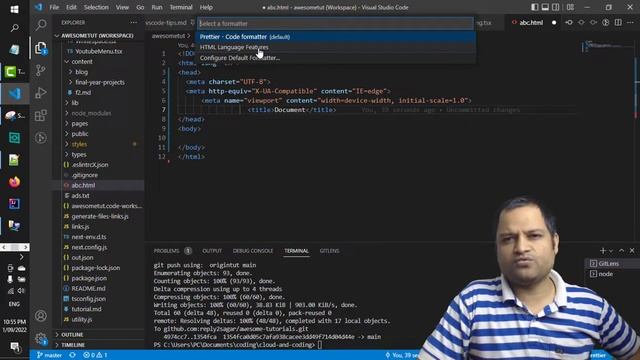
Task: Expand the node_modules folder
Action: (98, 113)
